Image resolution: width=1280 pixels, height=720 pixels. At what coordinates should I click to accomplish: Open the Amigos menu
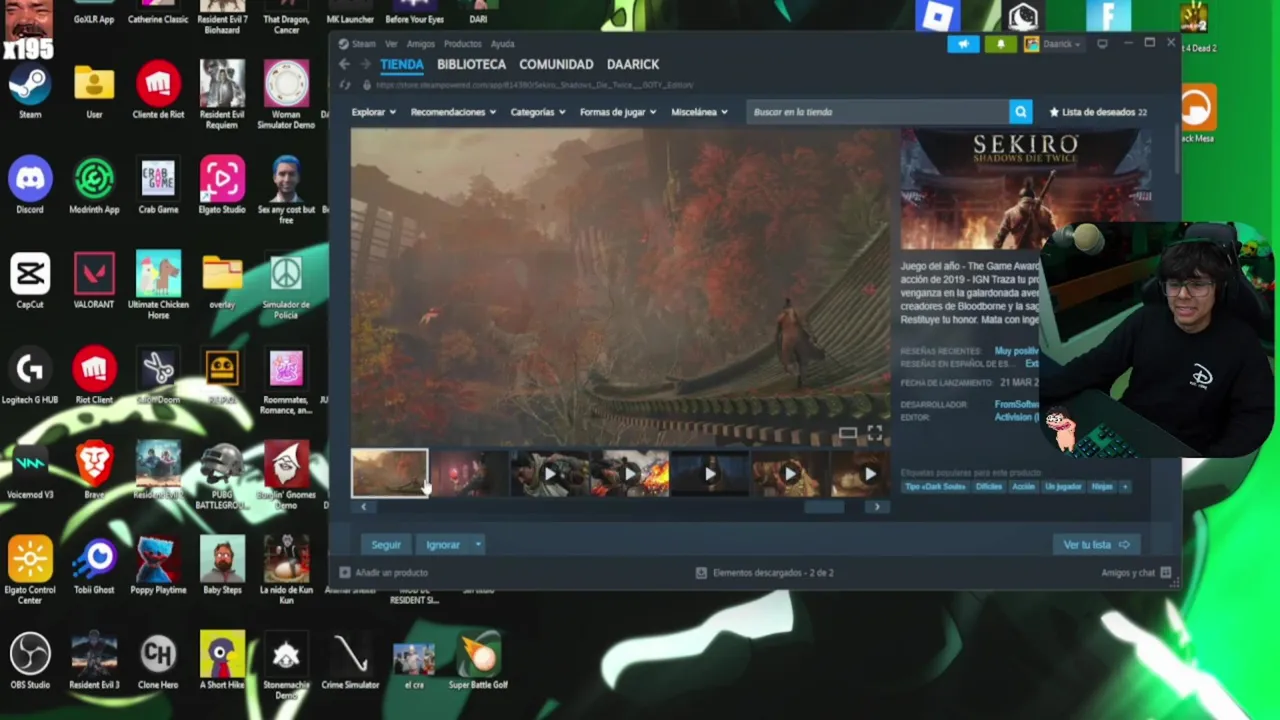(x=420, y=44)
